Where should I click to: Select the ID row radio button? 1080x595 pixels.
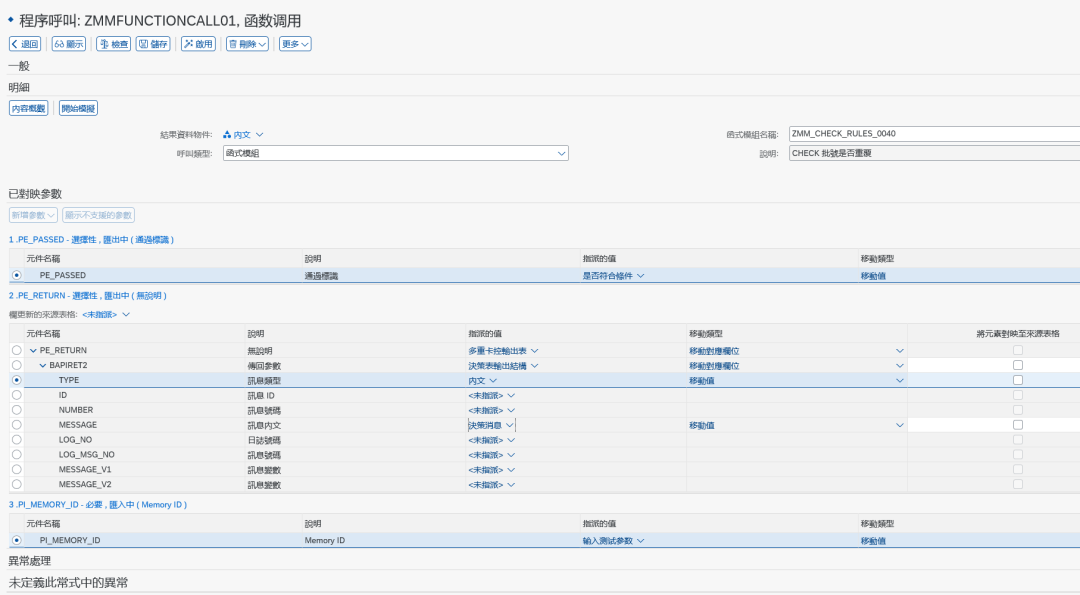pos(17,395)
